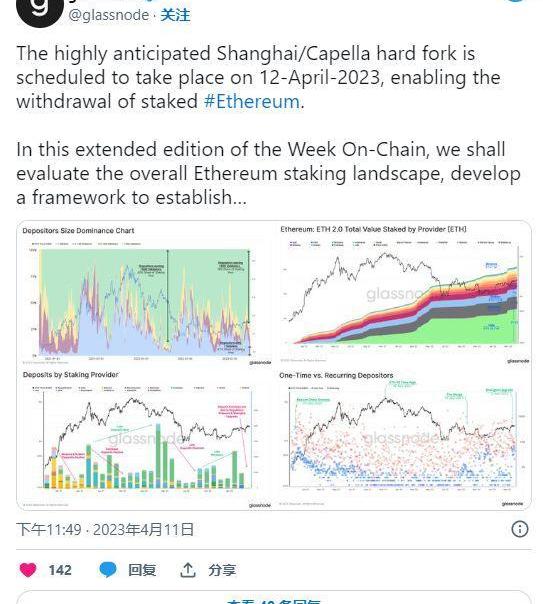Open One-Time vs. Recurring Depositors chart
Screen dimensions: 543x604
coord(403,438)
